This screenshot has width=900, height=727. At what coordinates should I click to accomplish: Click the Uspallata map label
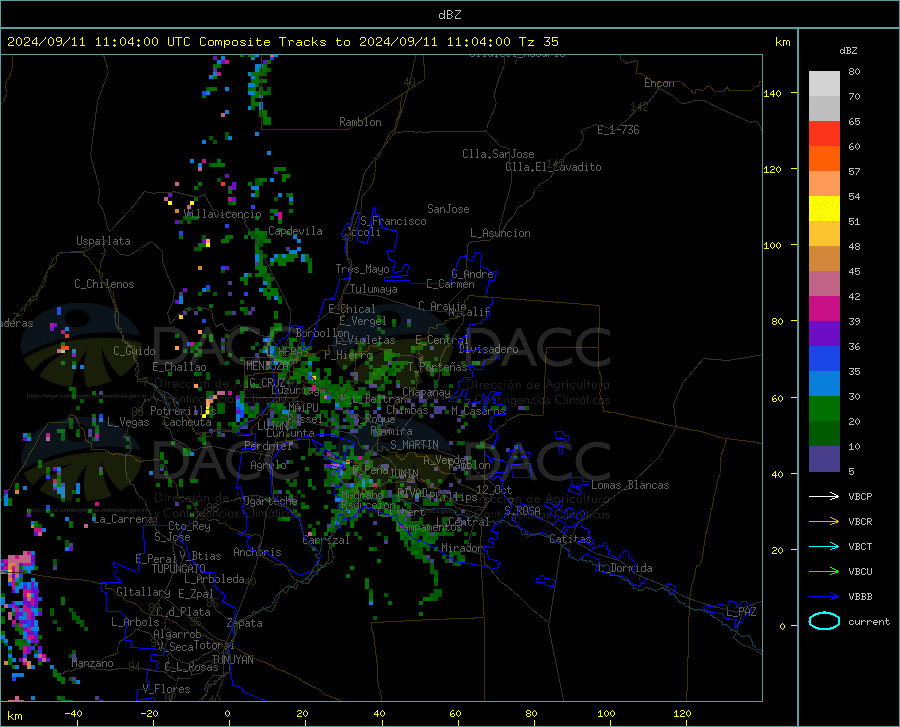click(103, 241)
